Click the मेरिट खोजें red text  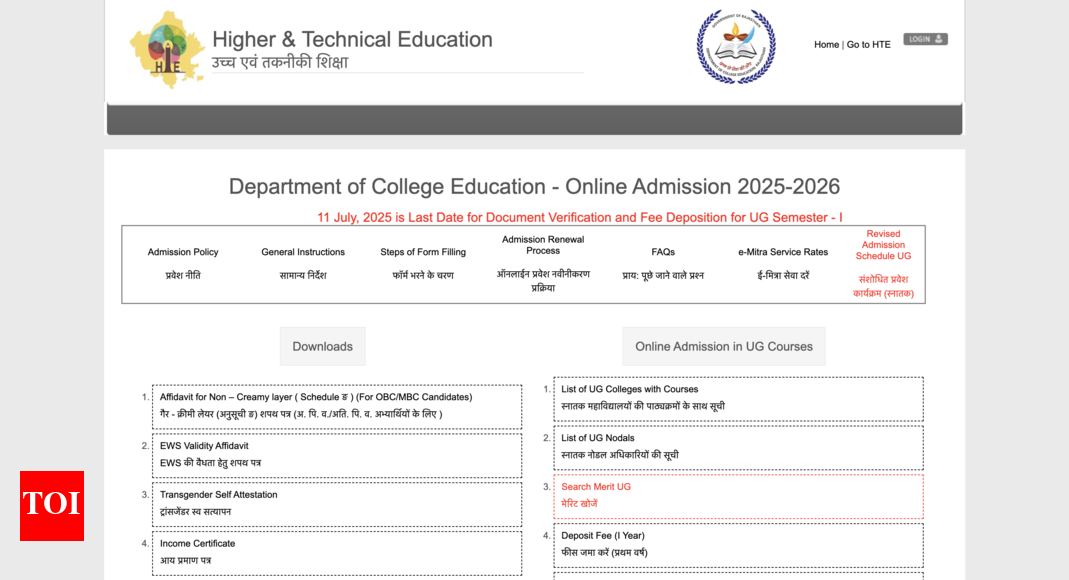(579, 504)
